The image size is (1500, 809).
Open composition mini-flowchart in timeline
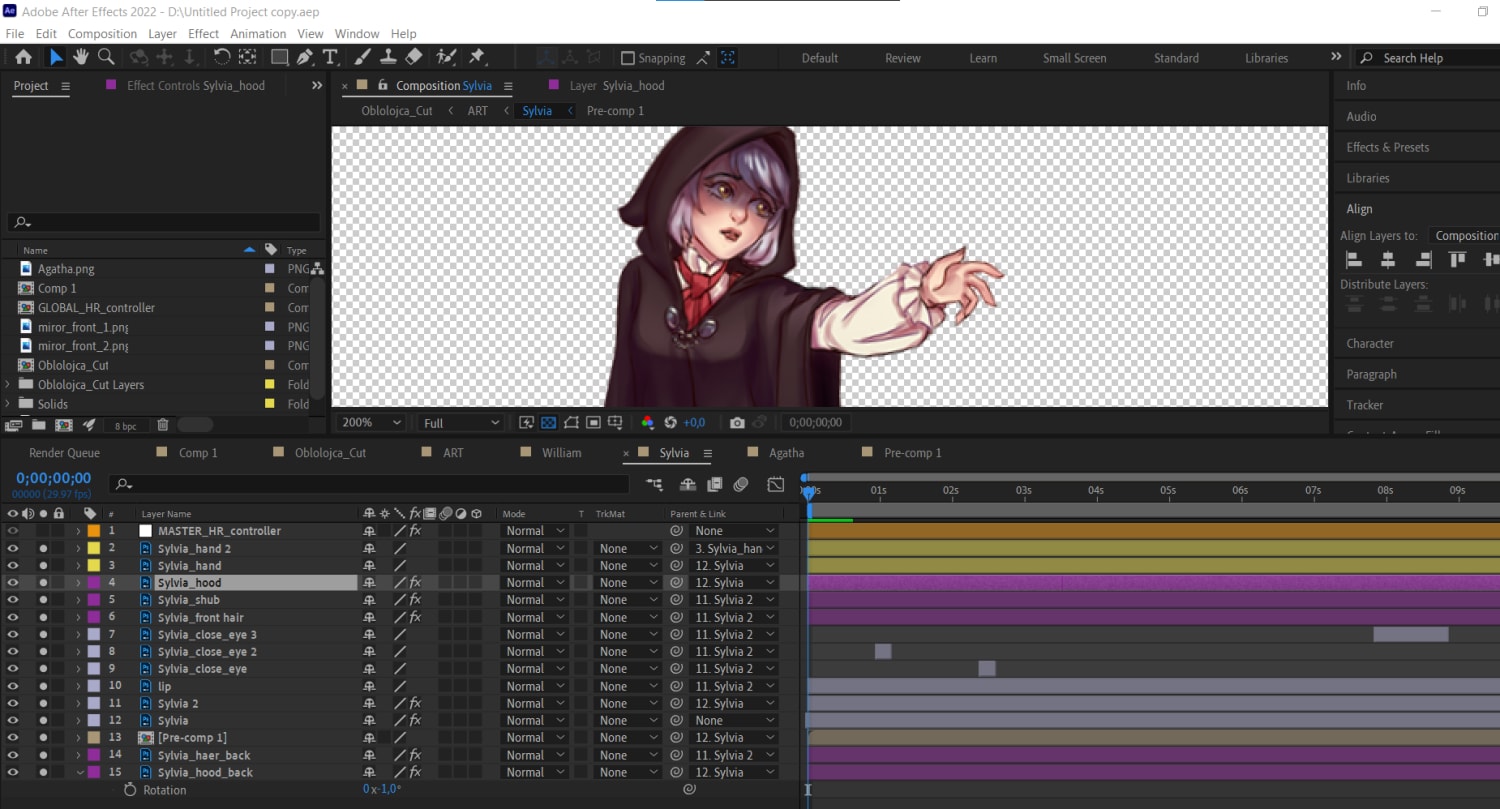[654, 484]
